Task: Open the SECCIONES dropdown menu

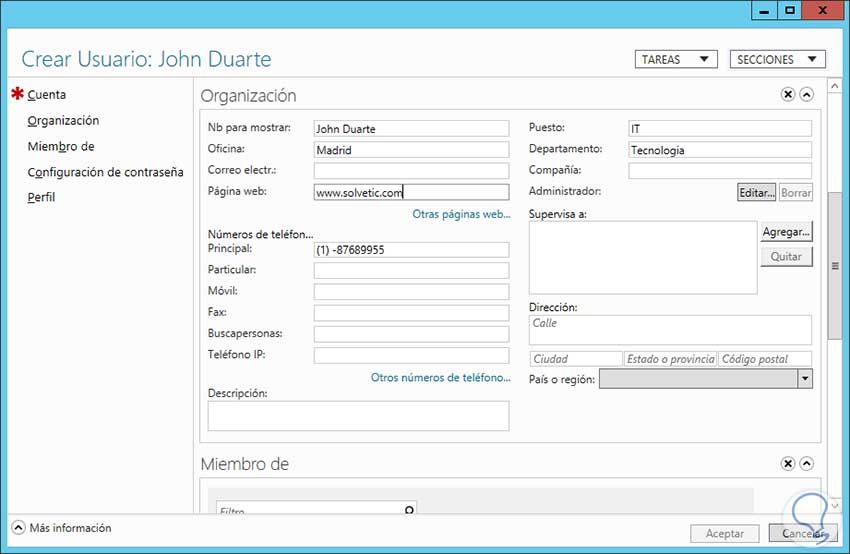Action: click(x=777, y=59)
